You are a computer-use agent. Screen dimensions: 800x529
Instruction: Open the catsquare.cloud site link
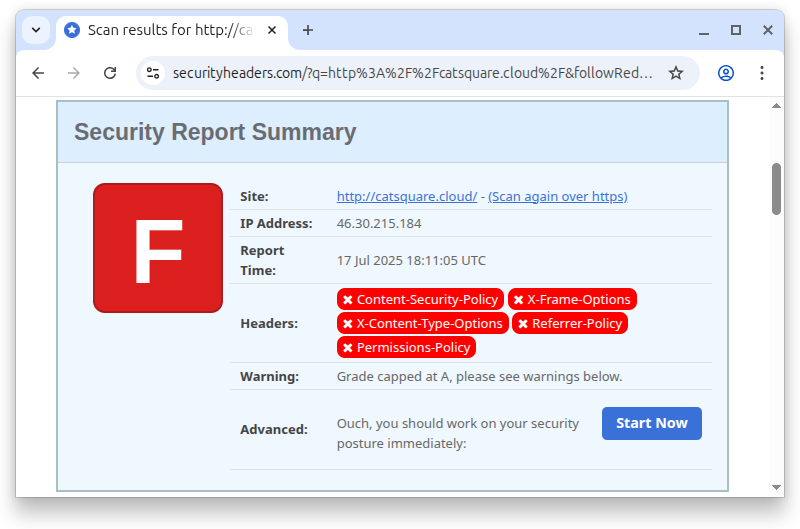click(x=406, y=197)
